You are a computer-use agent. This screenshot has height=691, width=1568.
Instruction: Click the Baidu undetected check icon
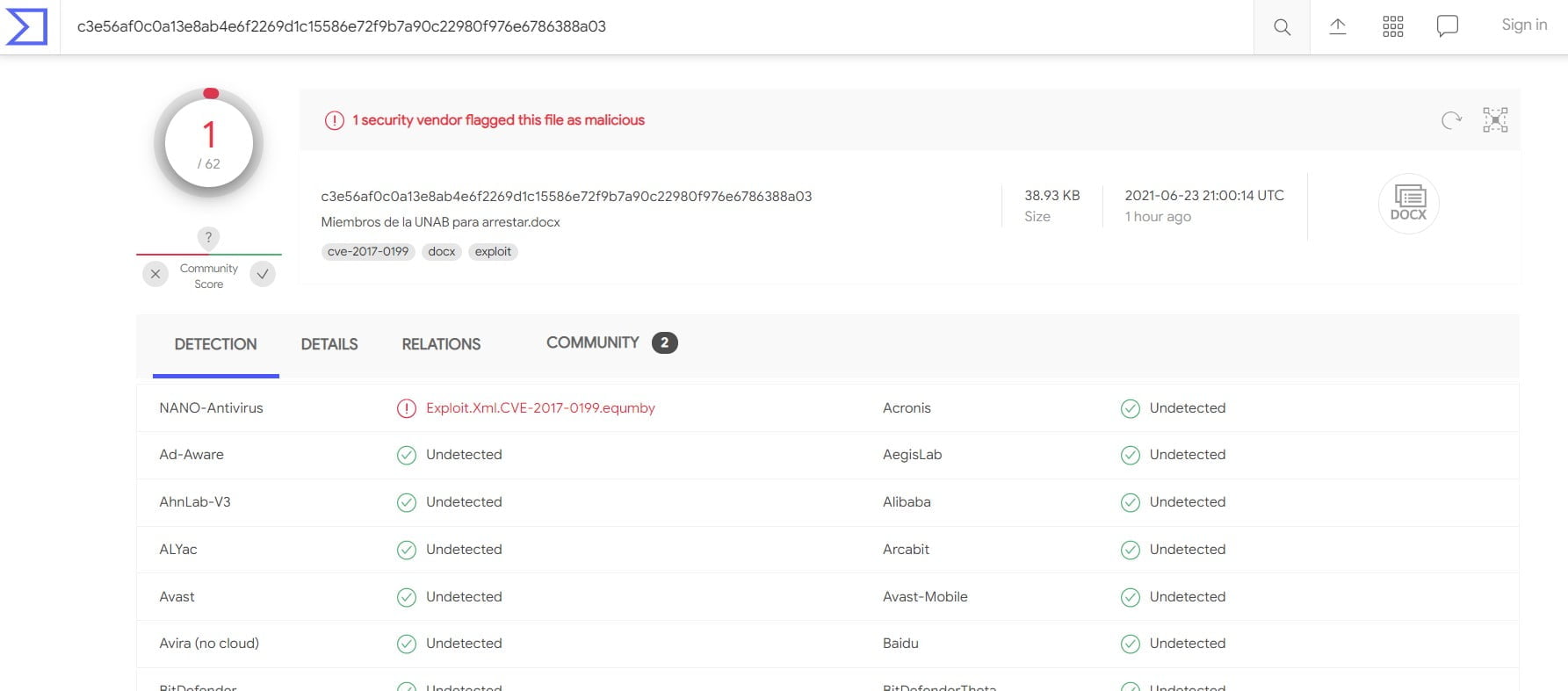tap(1130, 644)
